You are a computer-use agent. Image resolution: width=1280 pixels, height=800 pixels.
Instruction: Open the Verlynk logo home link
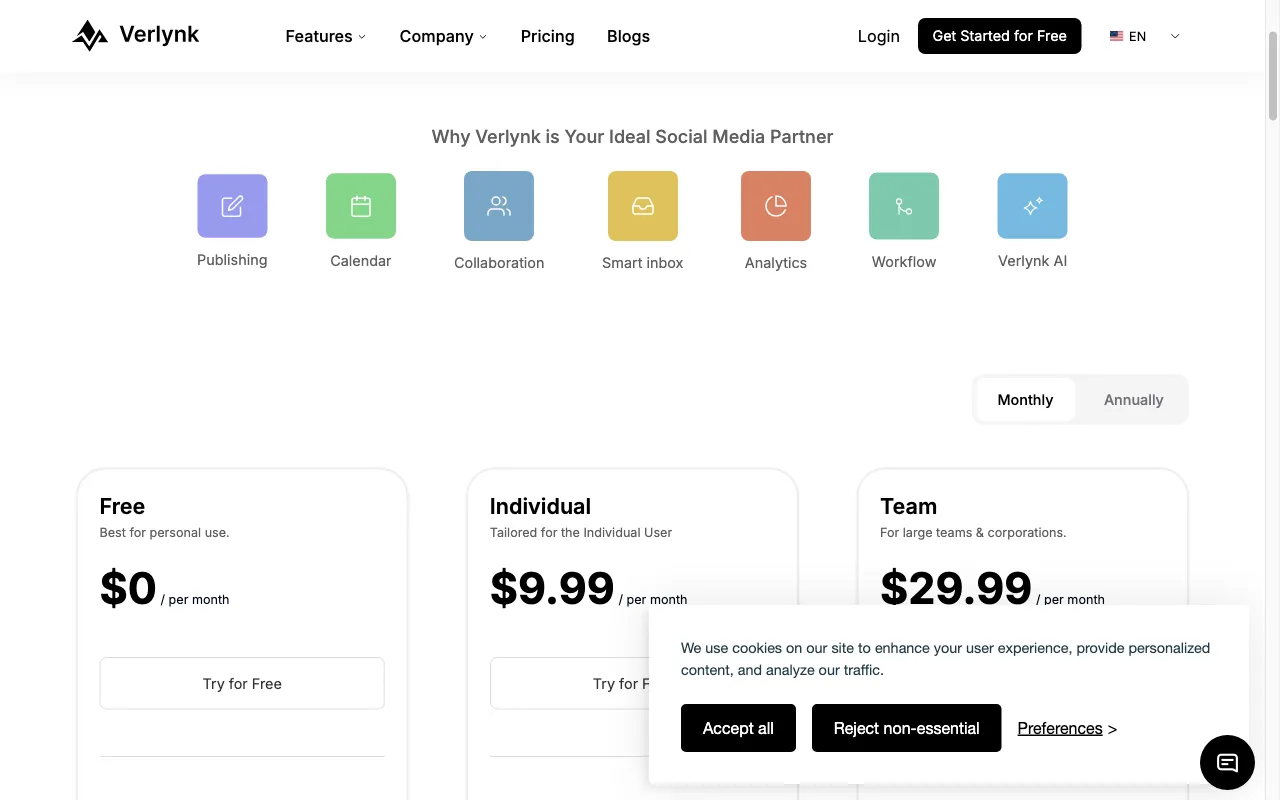(136, 36)
